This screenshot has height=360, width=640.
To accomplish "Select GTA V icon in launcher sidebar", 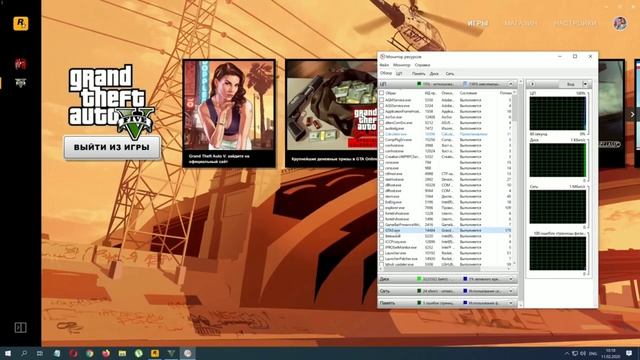I will (x=20, y=82).
